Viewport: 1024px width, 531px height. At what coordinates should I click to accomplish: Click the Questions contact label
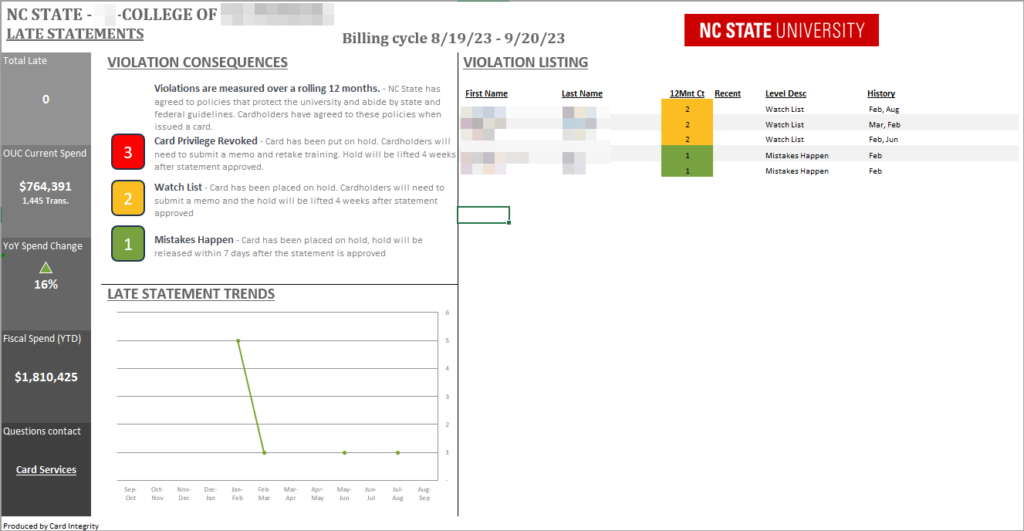click(42, 431)
